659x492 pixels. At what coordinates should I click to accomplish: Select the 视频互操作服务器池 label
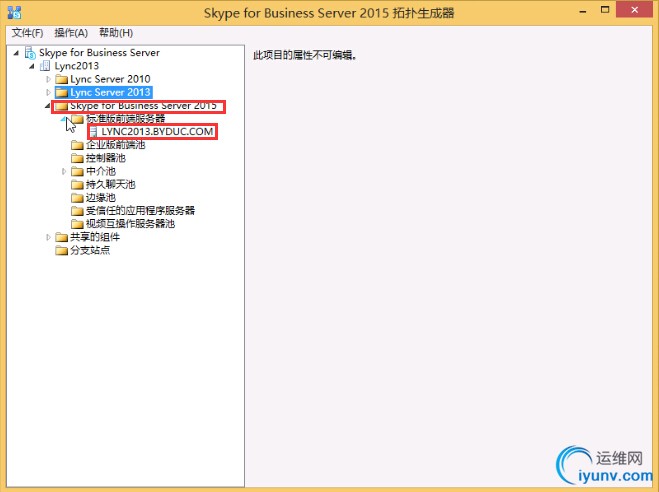pos(130,224)
